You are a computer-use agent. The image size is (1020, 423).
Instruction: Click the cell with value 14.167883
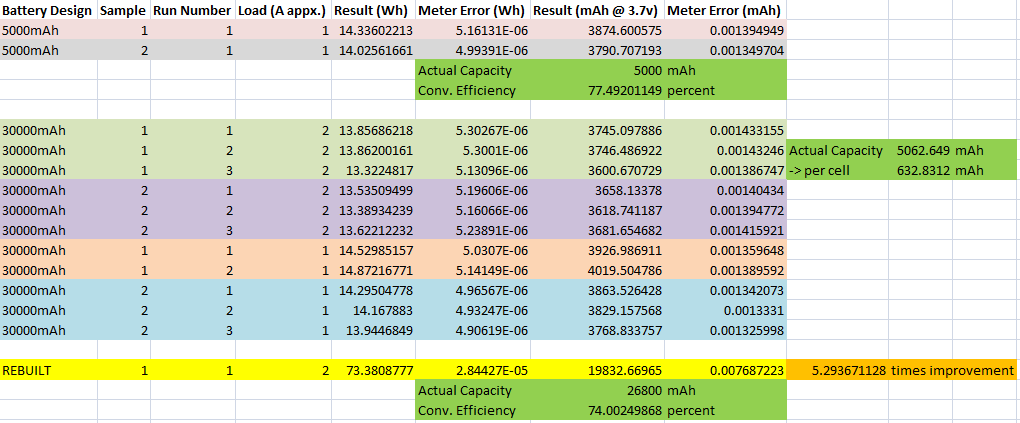coord(373,310)
